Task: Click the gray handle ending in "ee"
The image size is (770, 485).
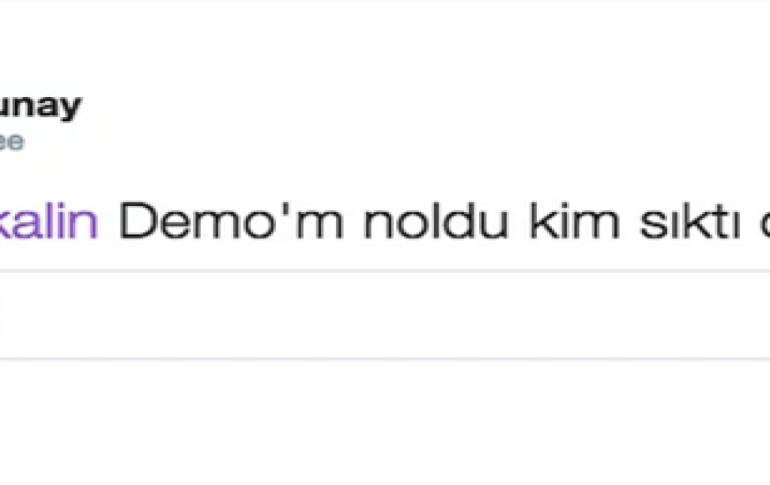Action: [x=11, y=142]
